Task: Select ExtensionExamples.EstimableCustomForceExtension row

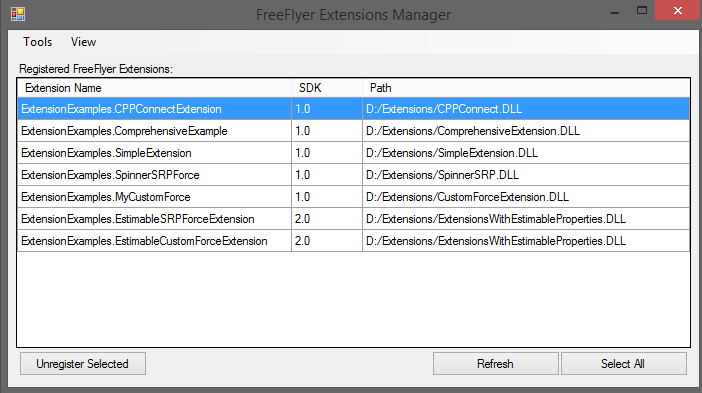Action: (x=353, y=240)
